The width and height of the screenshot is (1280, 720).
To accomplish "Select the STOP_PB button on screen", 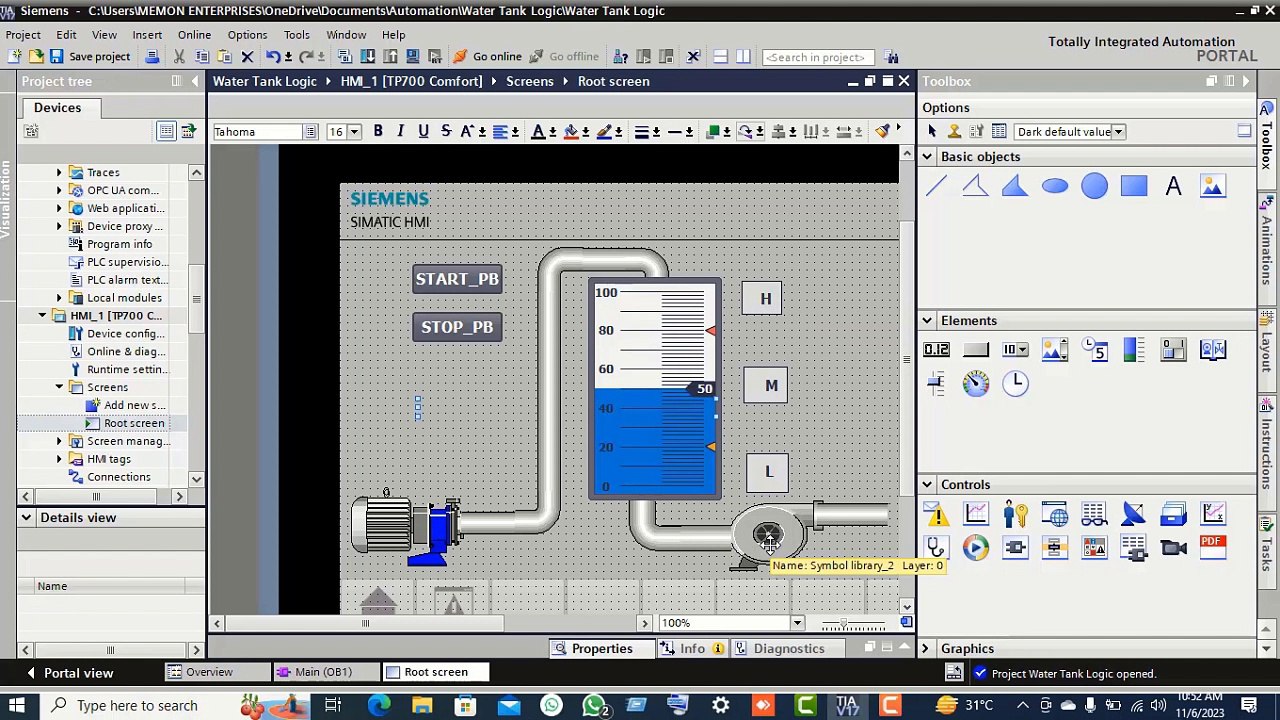I will [x=457, y=327].
